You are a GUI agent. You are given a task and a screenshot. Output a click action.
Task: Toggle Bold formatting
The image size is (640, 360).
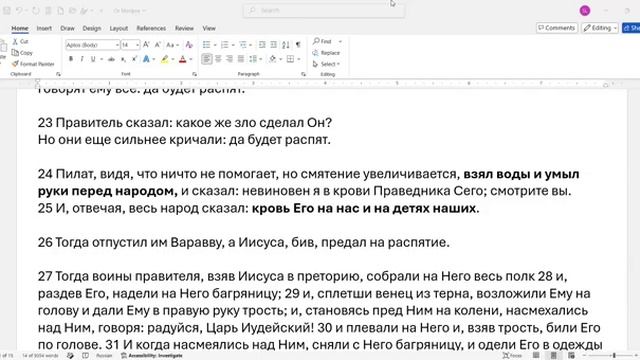coord(71,59)
